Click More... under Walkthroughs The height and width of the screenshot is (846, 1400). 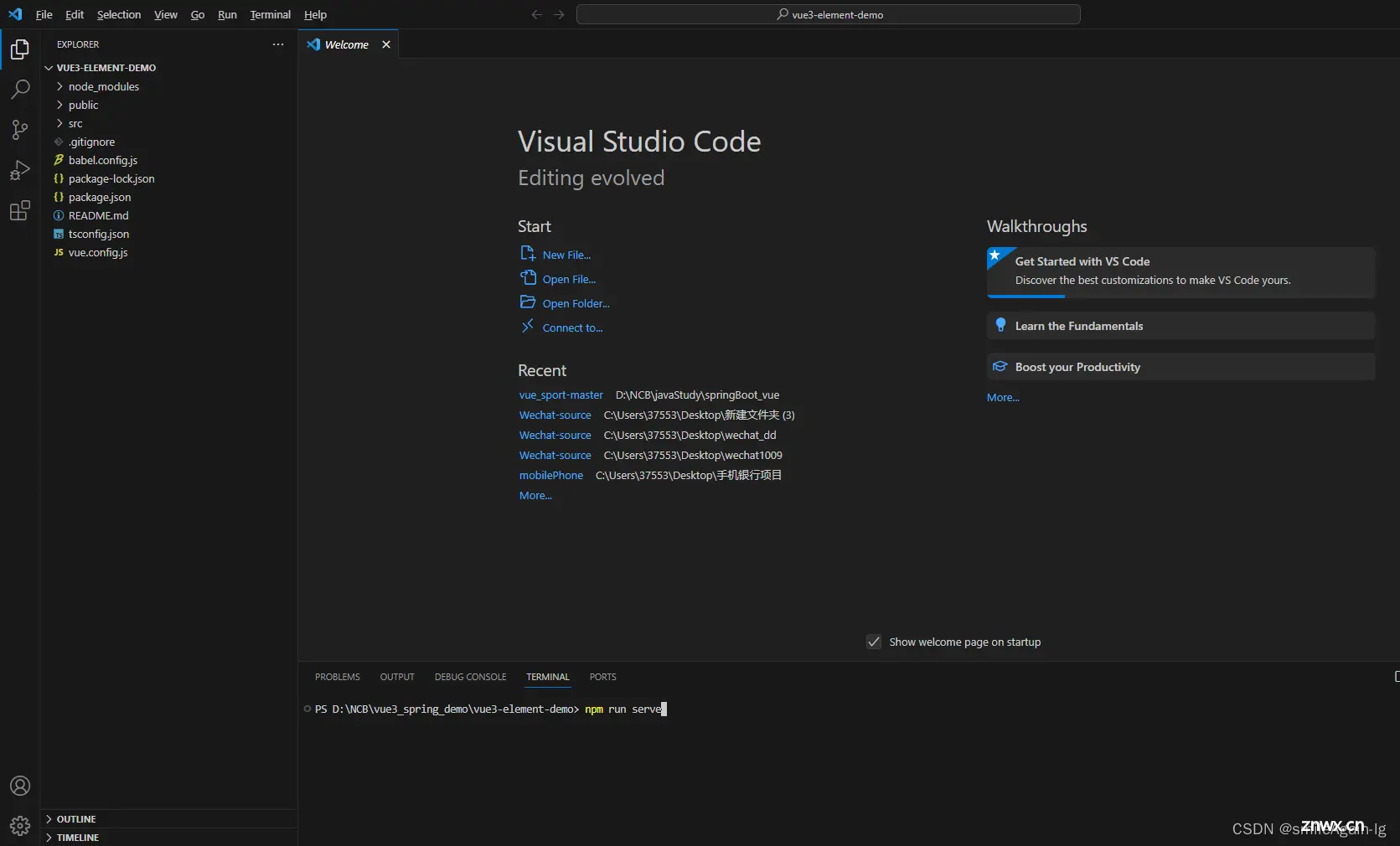click(x=1004, y=397)
